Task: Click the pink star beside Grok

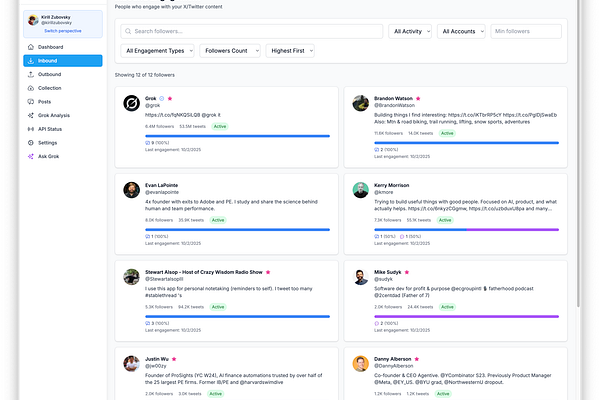Action: coord(170,99)
